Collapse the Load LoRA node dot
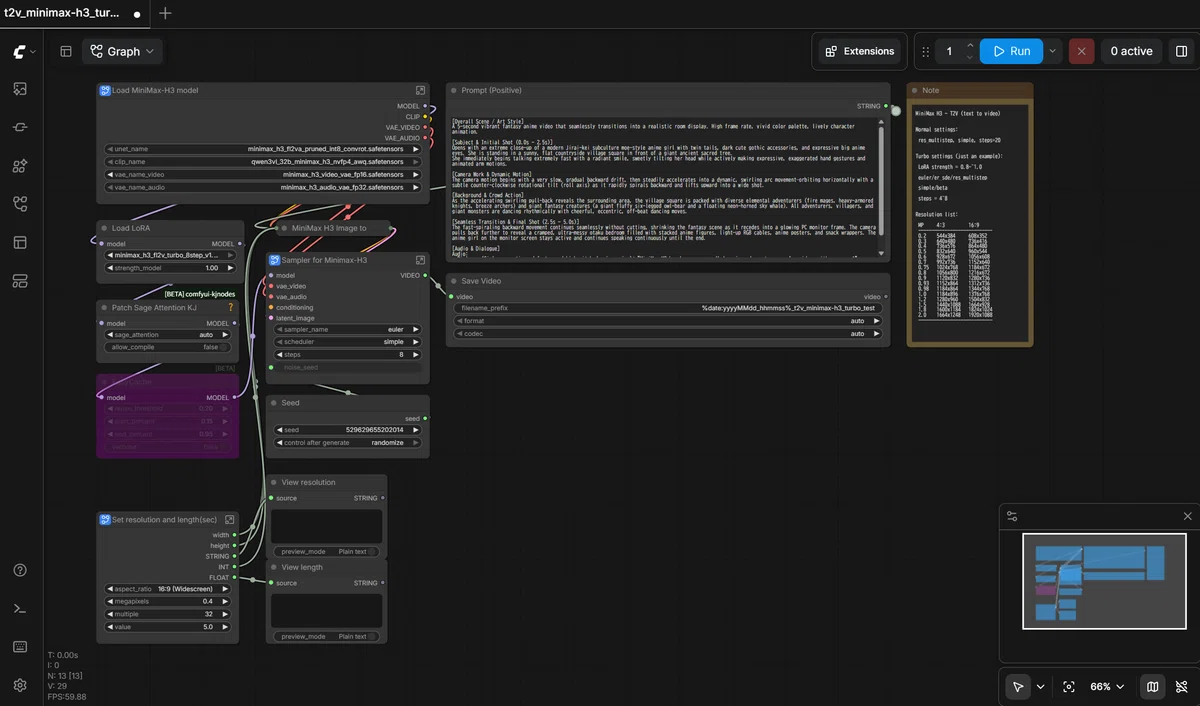Image resolution: width=1200 pixels, height=706 pixels. tap(104, 228)
